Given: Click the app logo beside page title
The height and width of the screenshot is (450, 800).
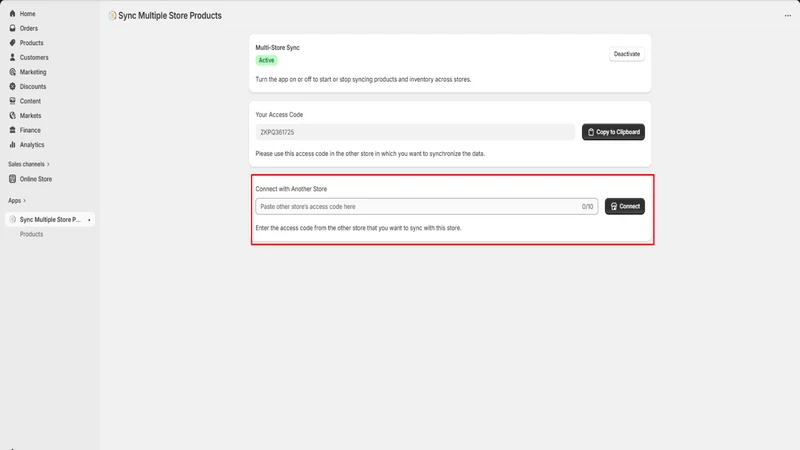Looking at the screenshot, I should click(x=112, y=16).
